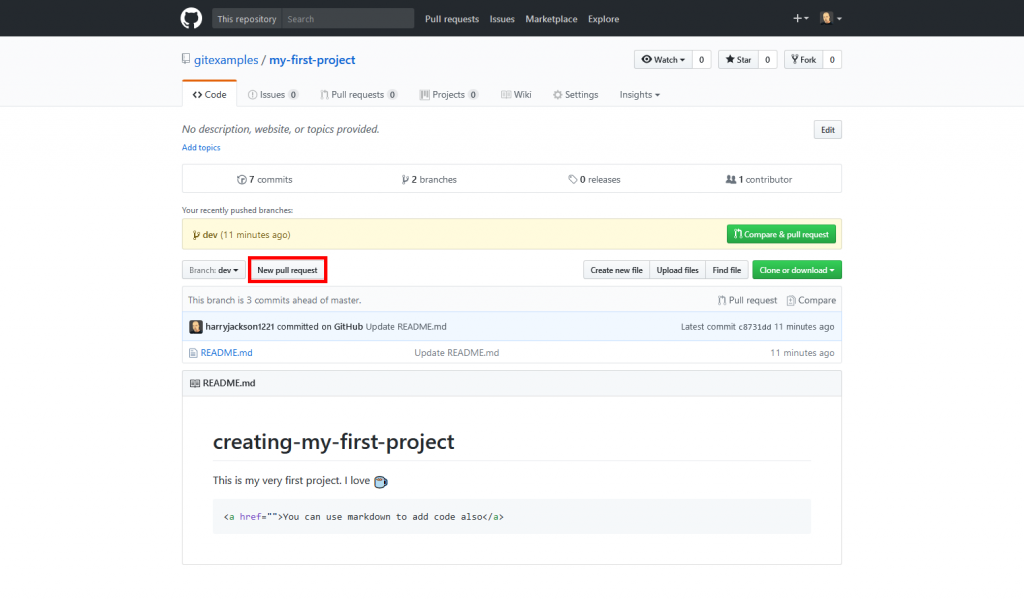Open the GitHub home via the Octocat logo
Viewport: 1024px width, 600px height.
[x=191, y=18]
